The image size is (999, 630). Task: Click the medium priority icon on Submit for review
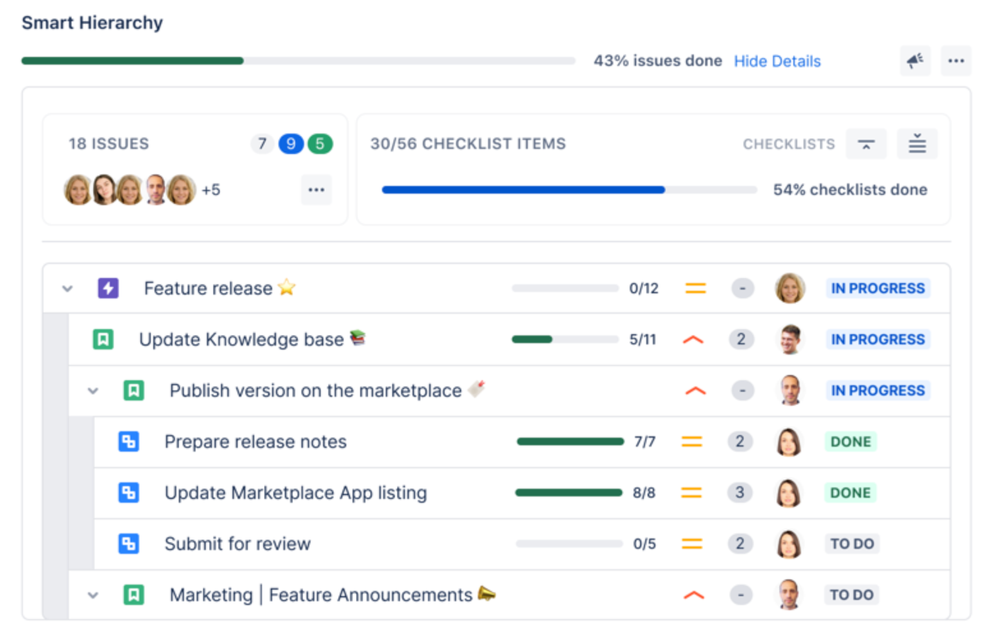(x=692, y=543)
